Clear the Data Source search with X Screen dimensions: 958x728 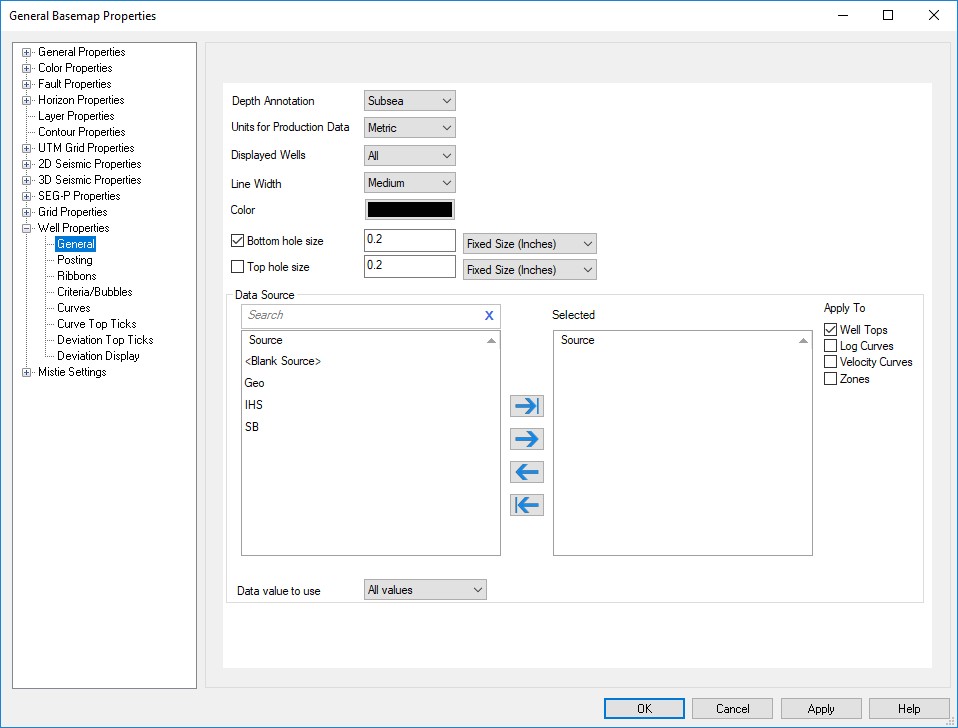pos(489,315)
